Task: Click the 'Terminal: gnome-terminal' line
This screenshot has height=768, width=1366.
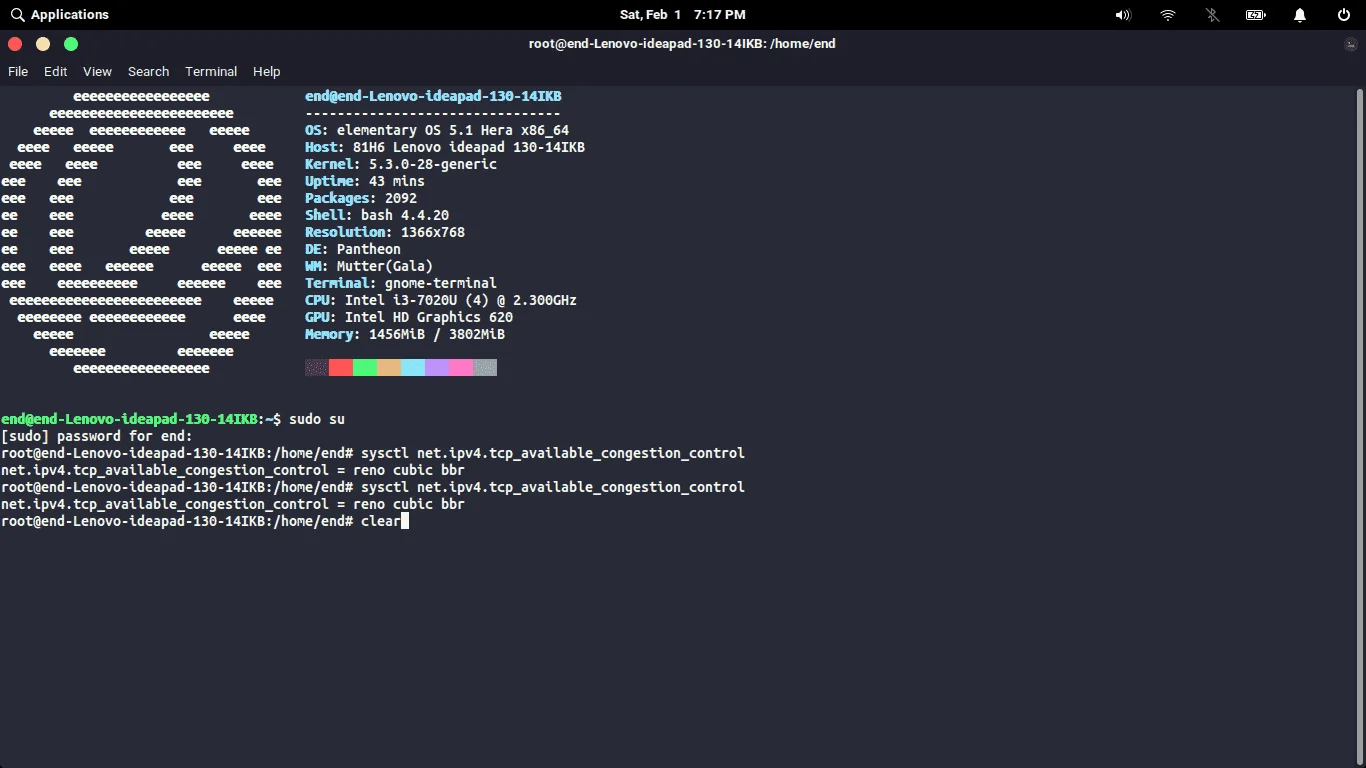Action: pyautogui.click(x=401, y=283)
